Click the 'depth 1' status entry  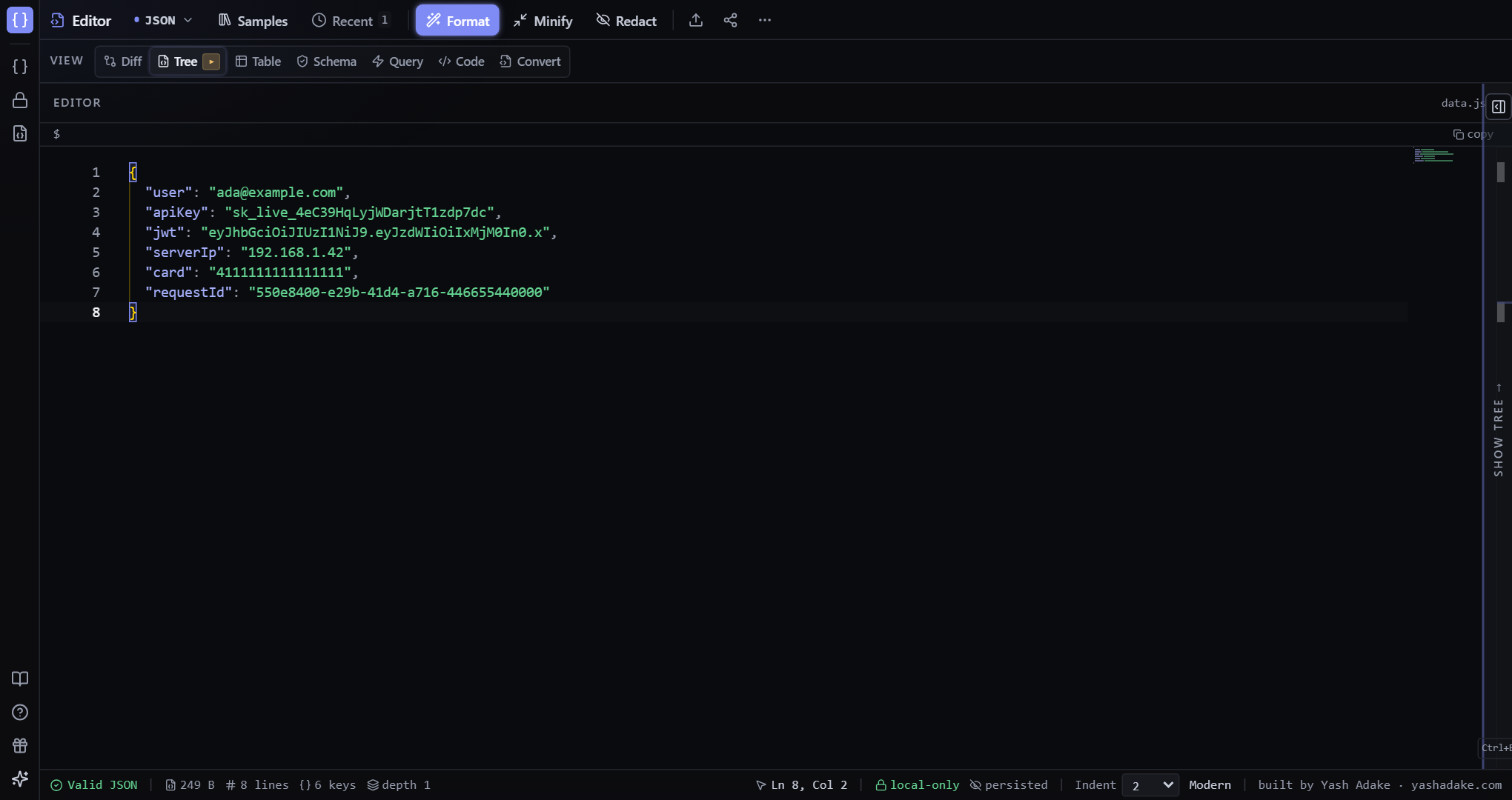coord(399,785)
